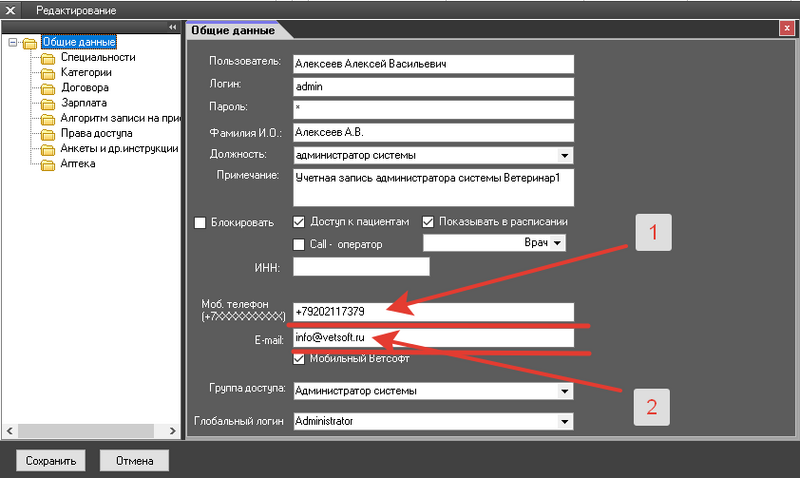This screenshot has height=478, width=800.
Task: Toggle the Мобильный Ветсофт checkbox
Action: pyautogui.click(x=299, y=359)
